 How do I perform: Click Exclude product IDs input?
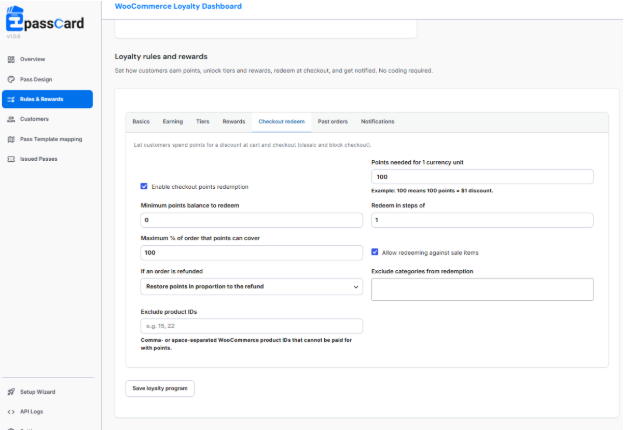click(252, 326)
